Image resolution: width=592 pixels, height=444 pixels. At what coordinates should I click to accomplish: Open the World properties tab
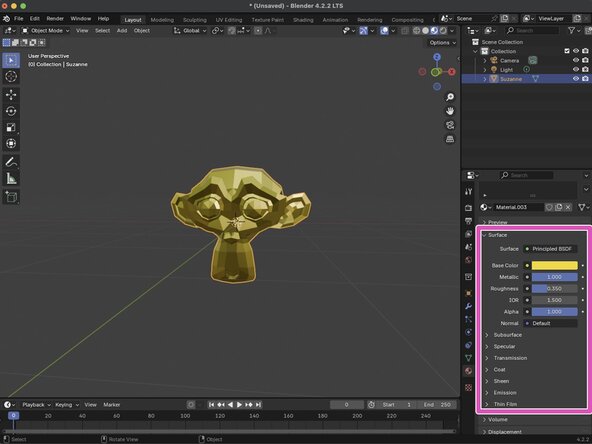(x=469, y=260)
